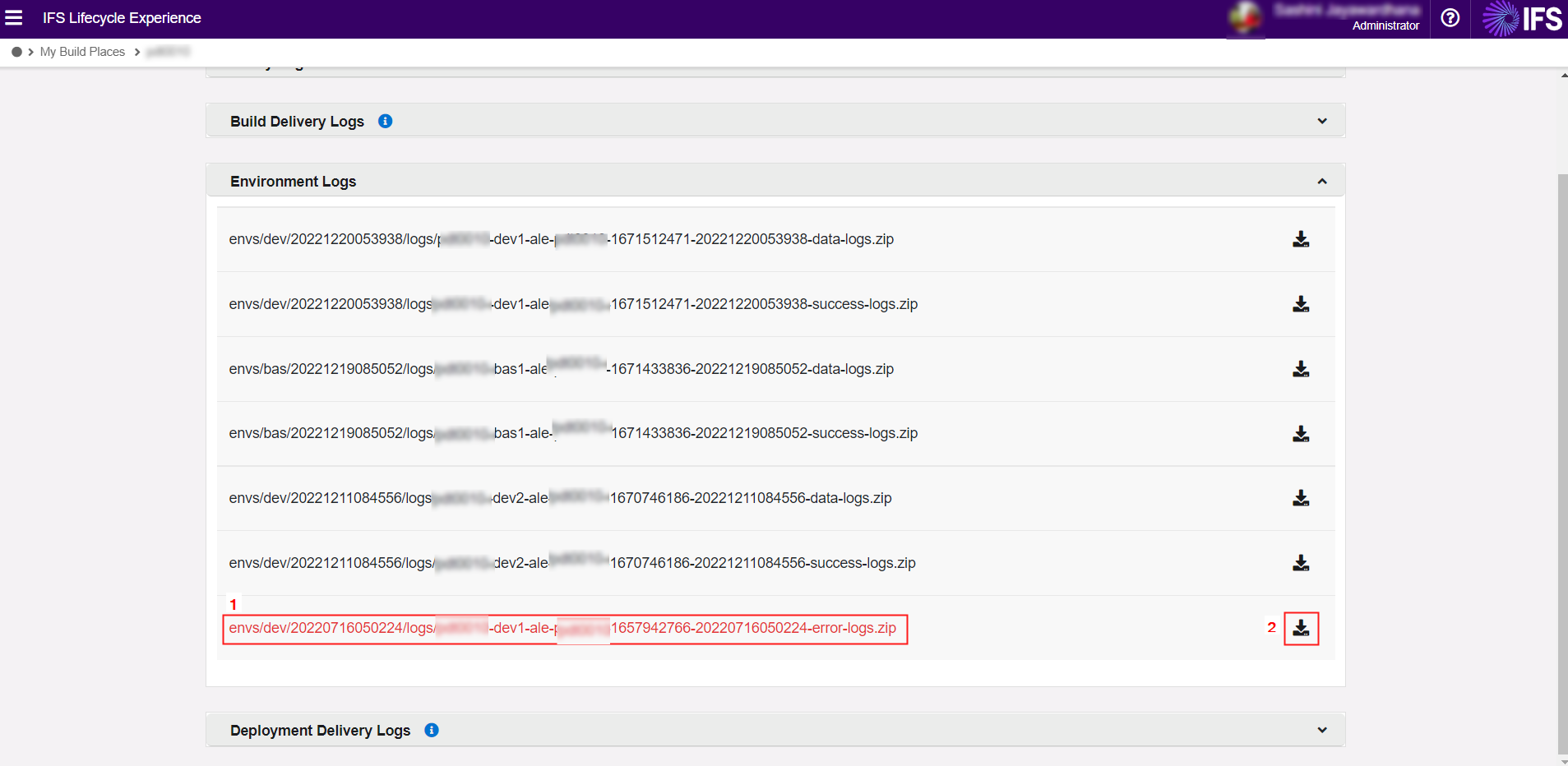This screenshot has width=1568, height=766.
Task: Collapse the Environment Logs section
Action: click(x=1322, y=181)
